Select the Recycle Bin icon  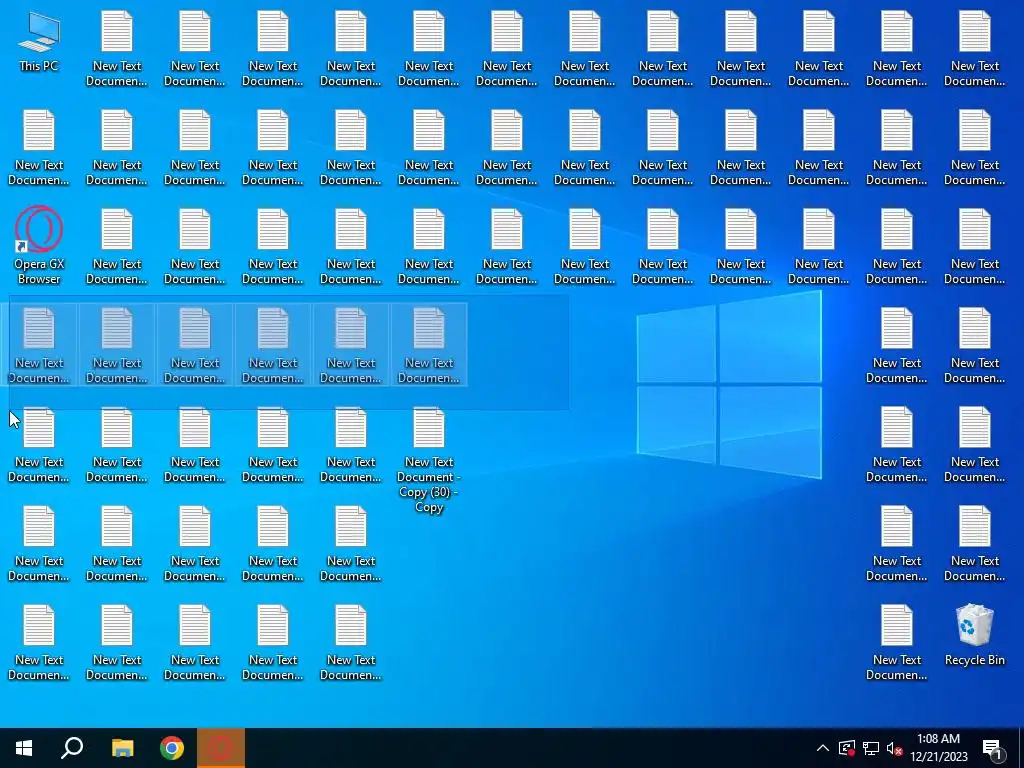(x=974, y=635)
